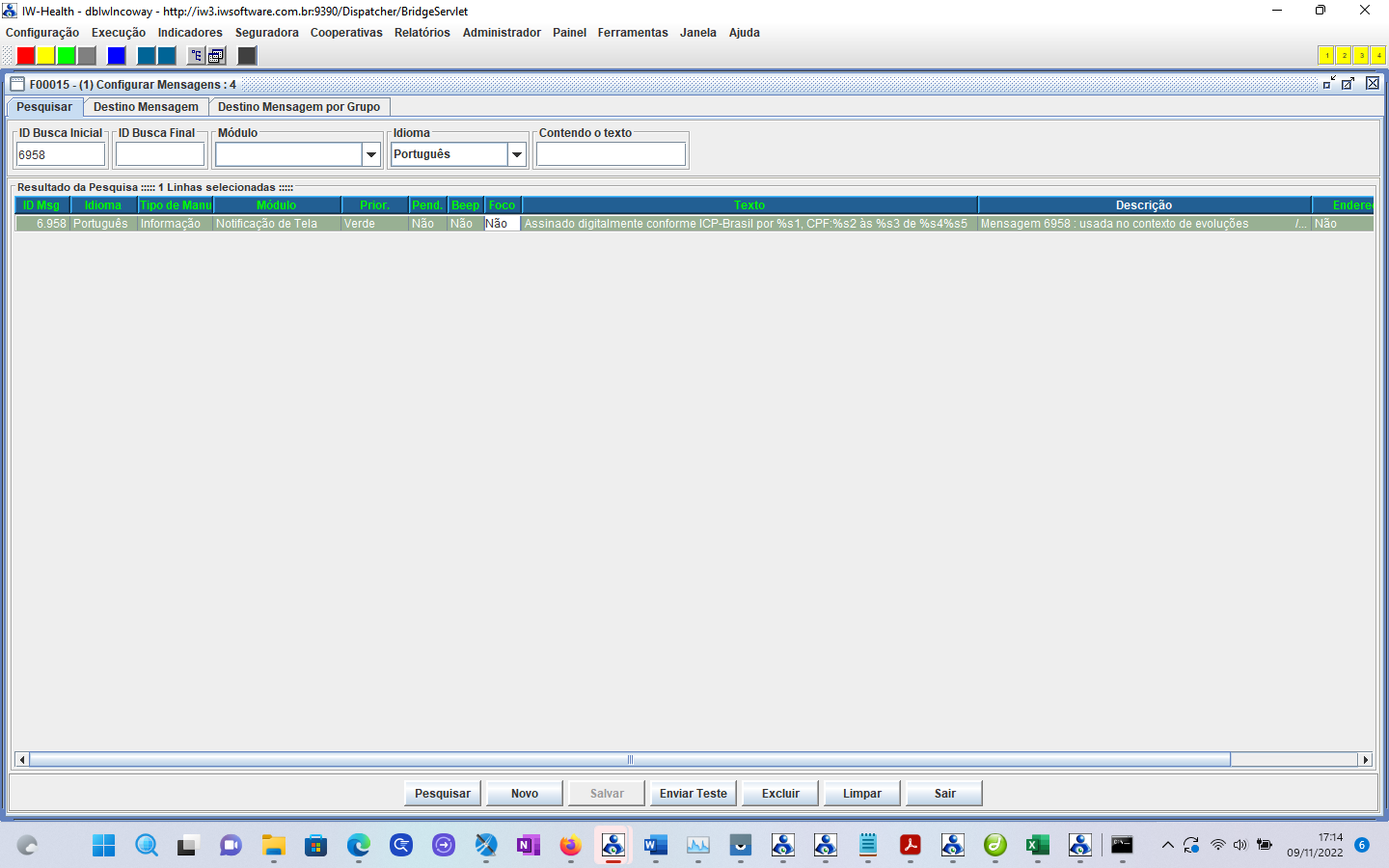Click the yellow window 3 shortcut button
This screenshot has width=1389, height=868.
tap(1361, 56)
